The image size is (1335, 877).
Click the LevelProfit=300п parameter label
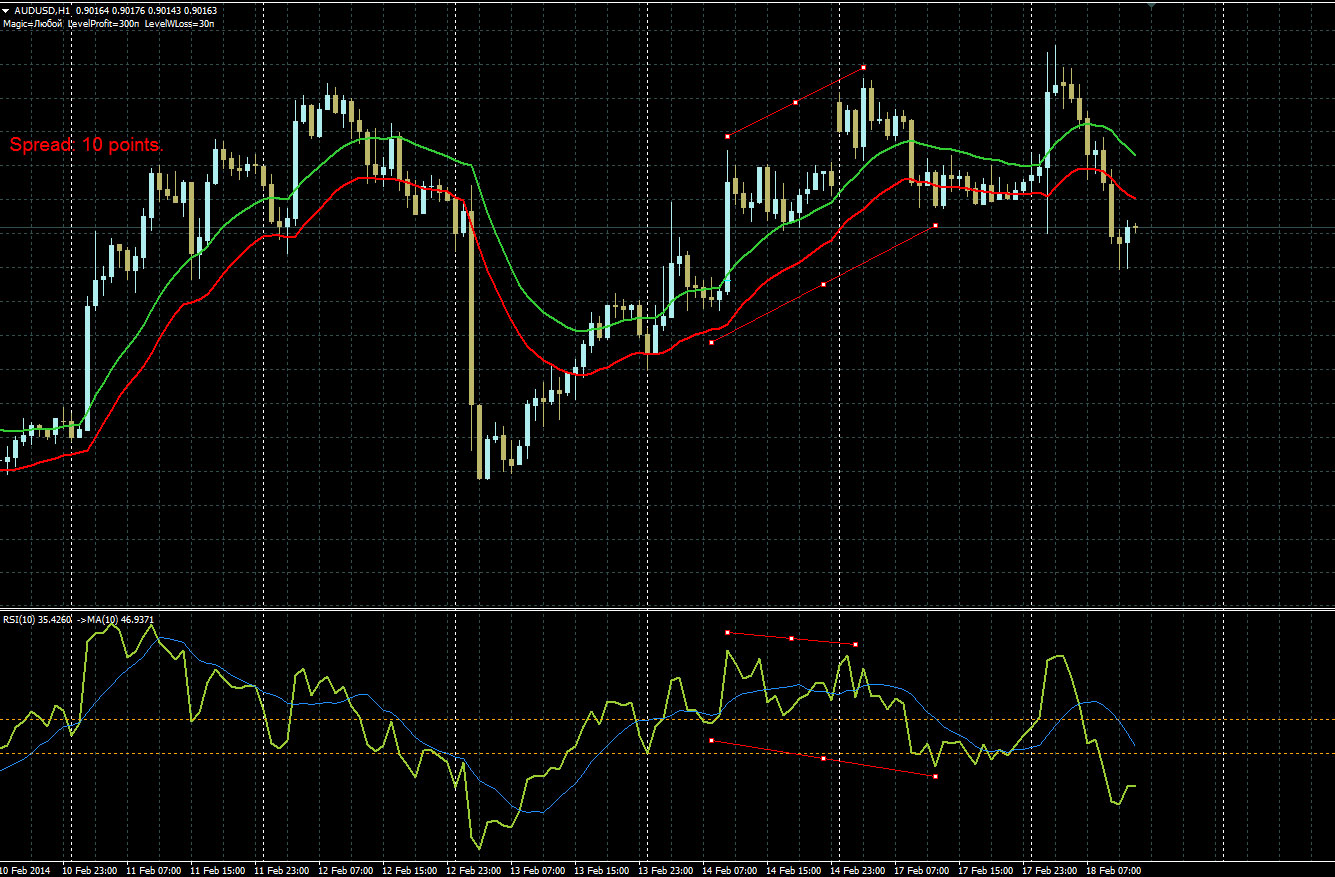pos(103,22)
